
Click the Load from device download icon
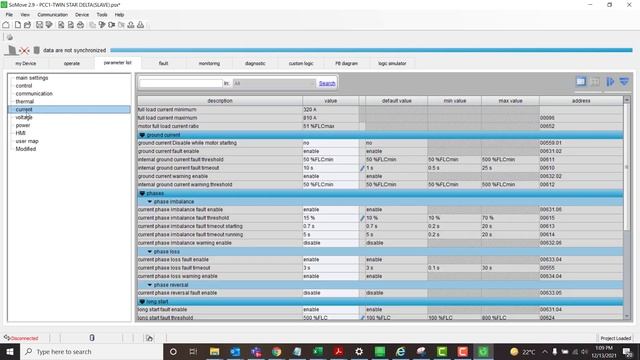point(140,25)
